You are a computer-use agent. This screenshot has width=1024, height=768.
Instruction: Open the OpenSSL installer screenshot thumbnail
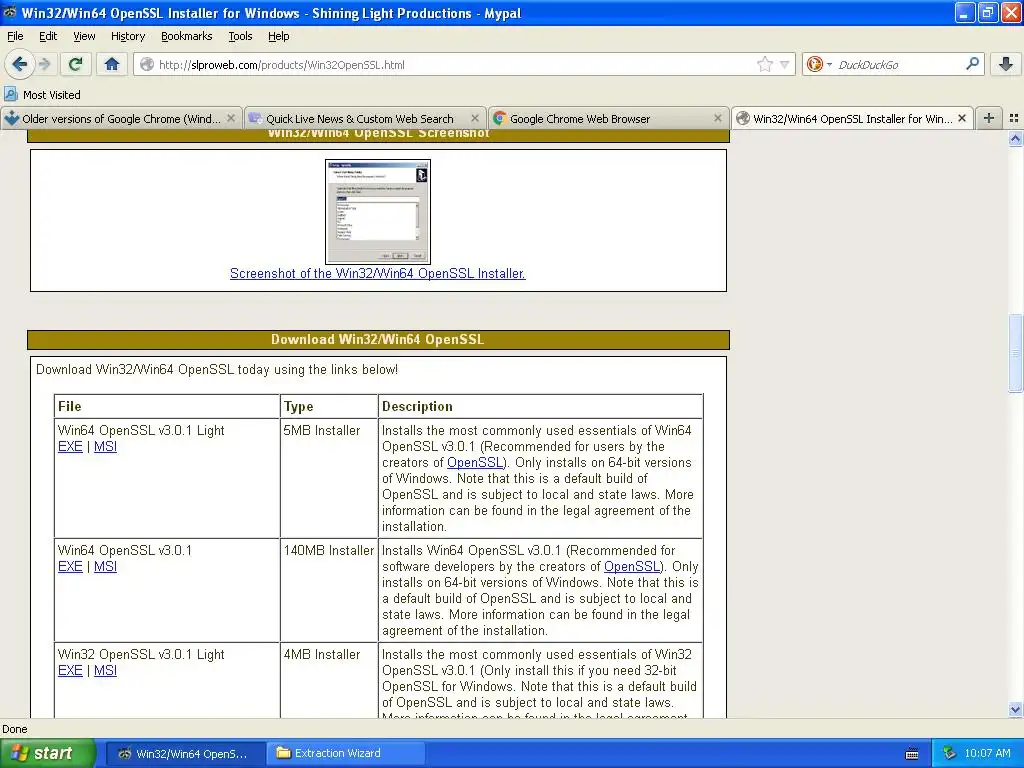(377, 212)
